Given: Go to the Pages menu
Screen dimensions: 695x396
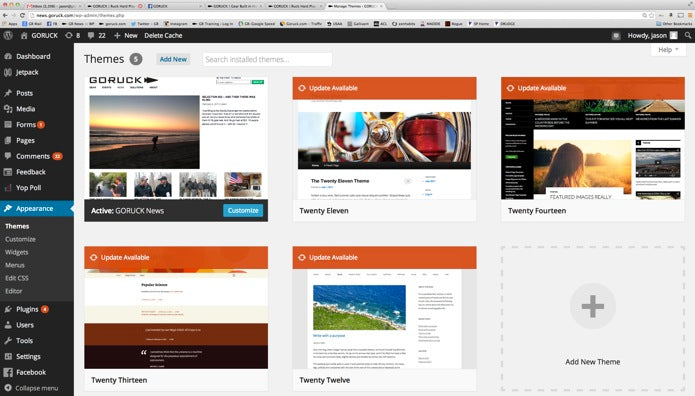Looking at the screenshot, I should click(25, 141).
